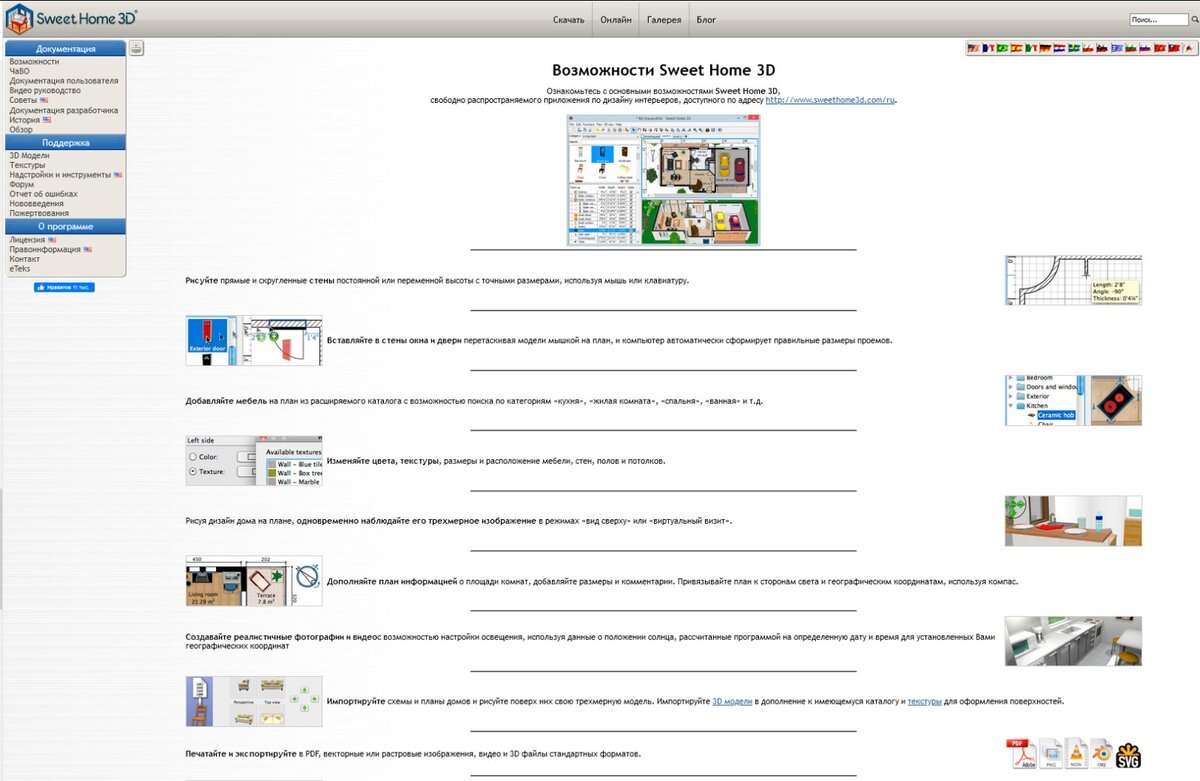The width and height of the screenshot is (1200, 781).
Task: Follow the inline текстуры link
Action: [924, 701]
